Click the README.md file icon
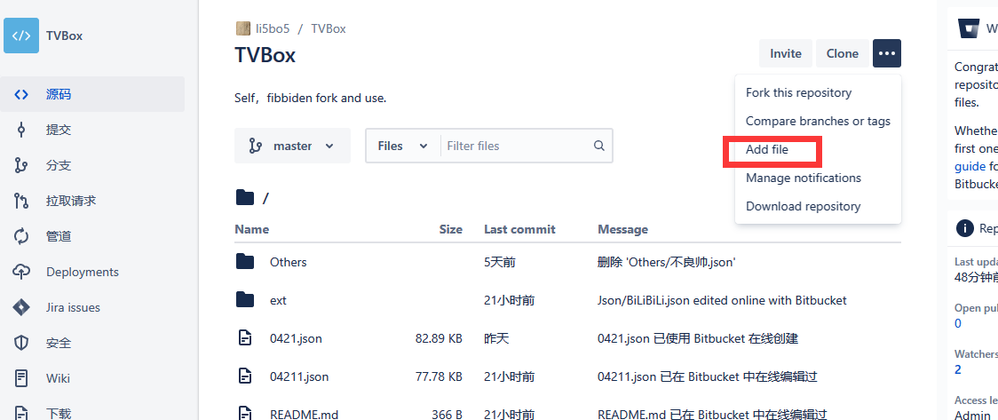The height and width of the screenshot is (420, 998). 244,414
